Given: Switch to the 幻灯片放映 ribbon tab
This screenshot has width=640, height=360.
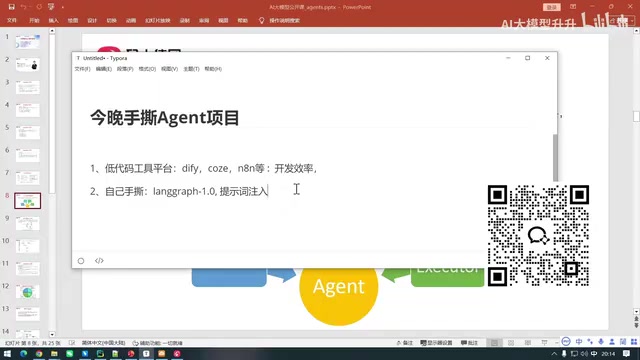Looking at the screenshot, I should [158, 20].
